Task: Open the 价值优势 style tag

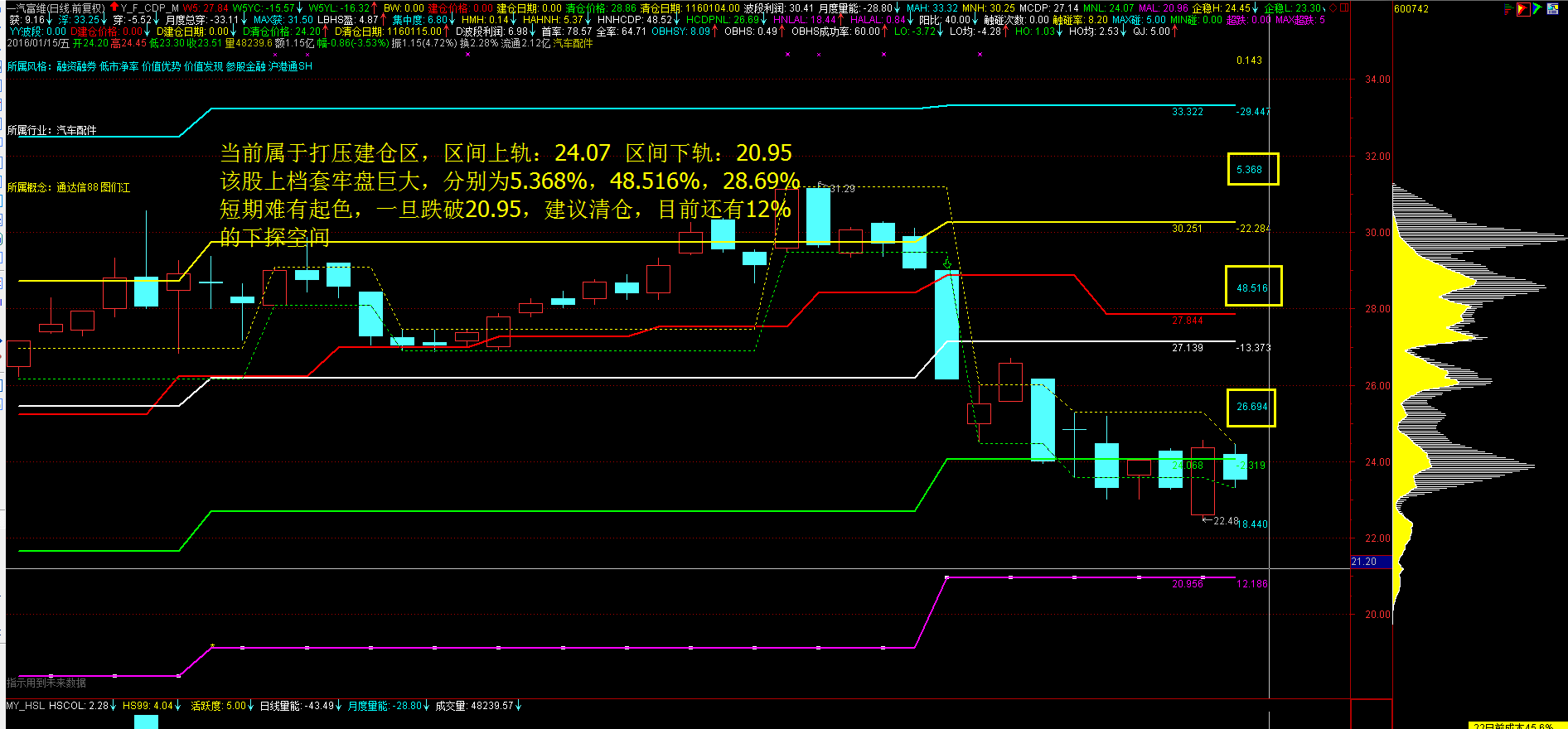Action: [x=162, y=66]
